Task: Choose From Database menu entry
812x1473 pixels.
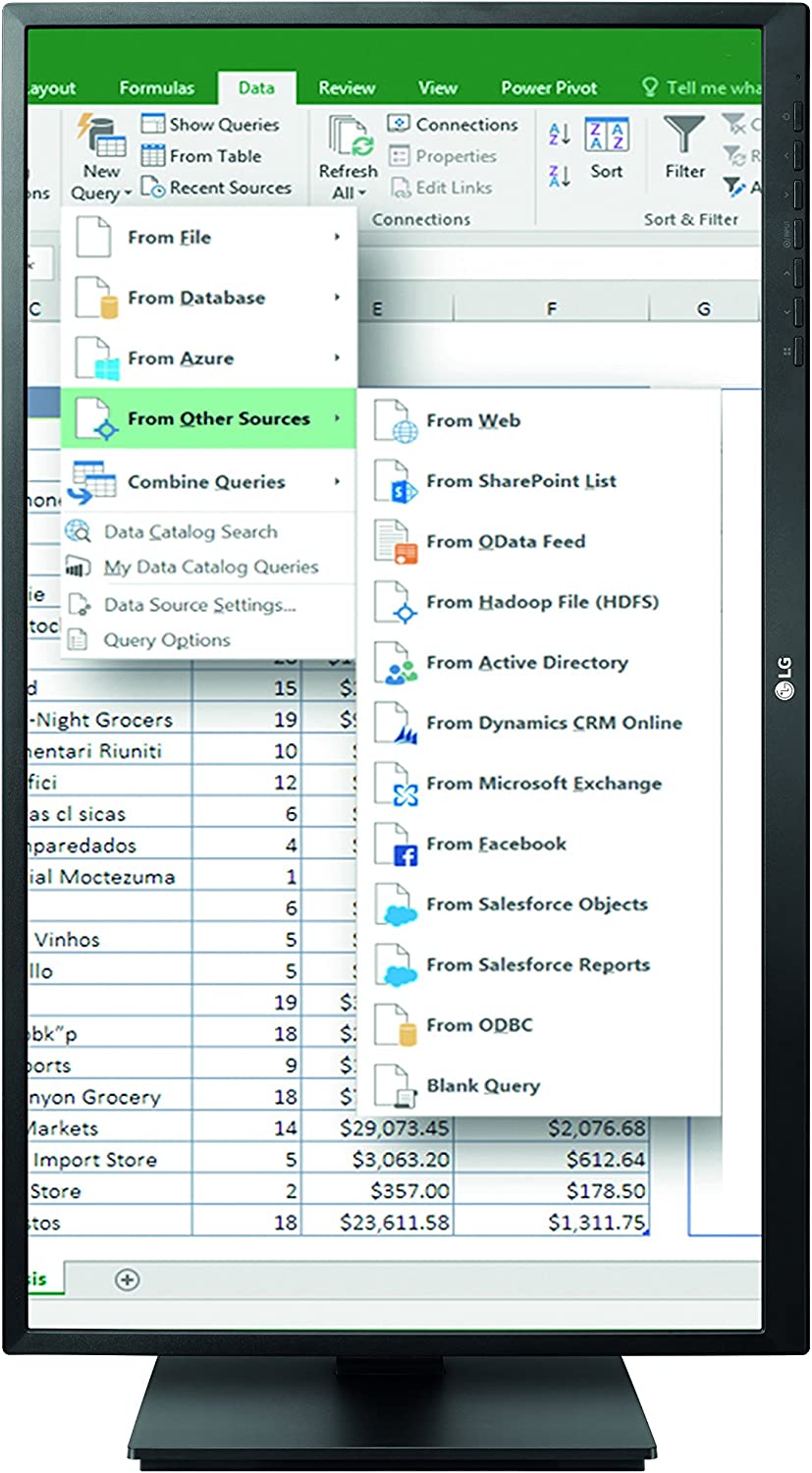Action: pos(208,298)
